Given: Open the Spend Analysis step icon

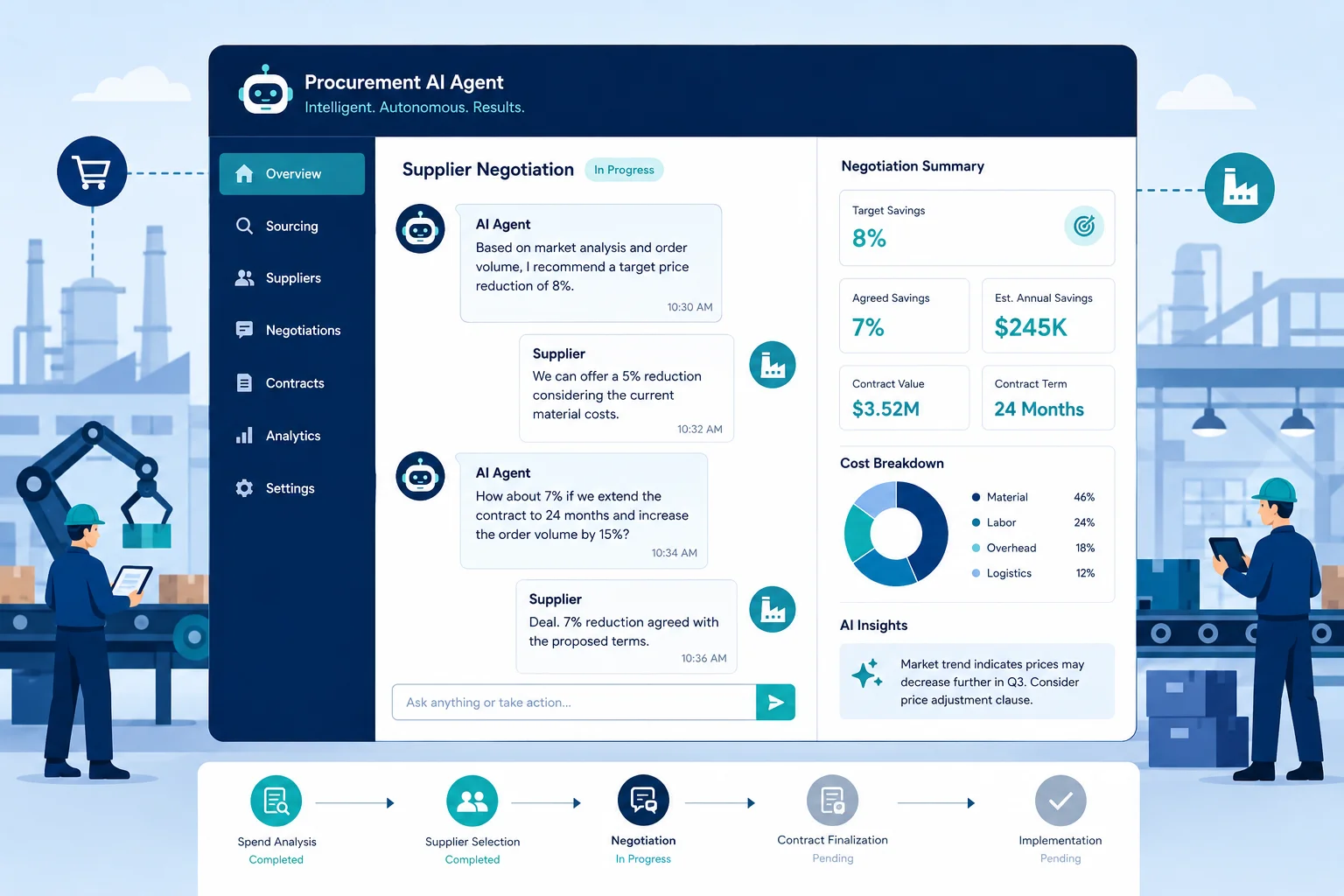Looking at the screenshot, I should point(276,801).
